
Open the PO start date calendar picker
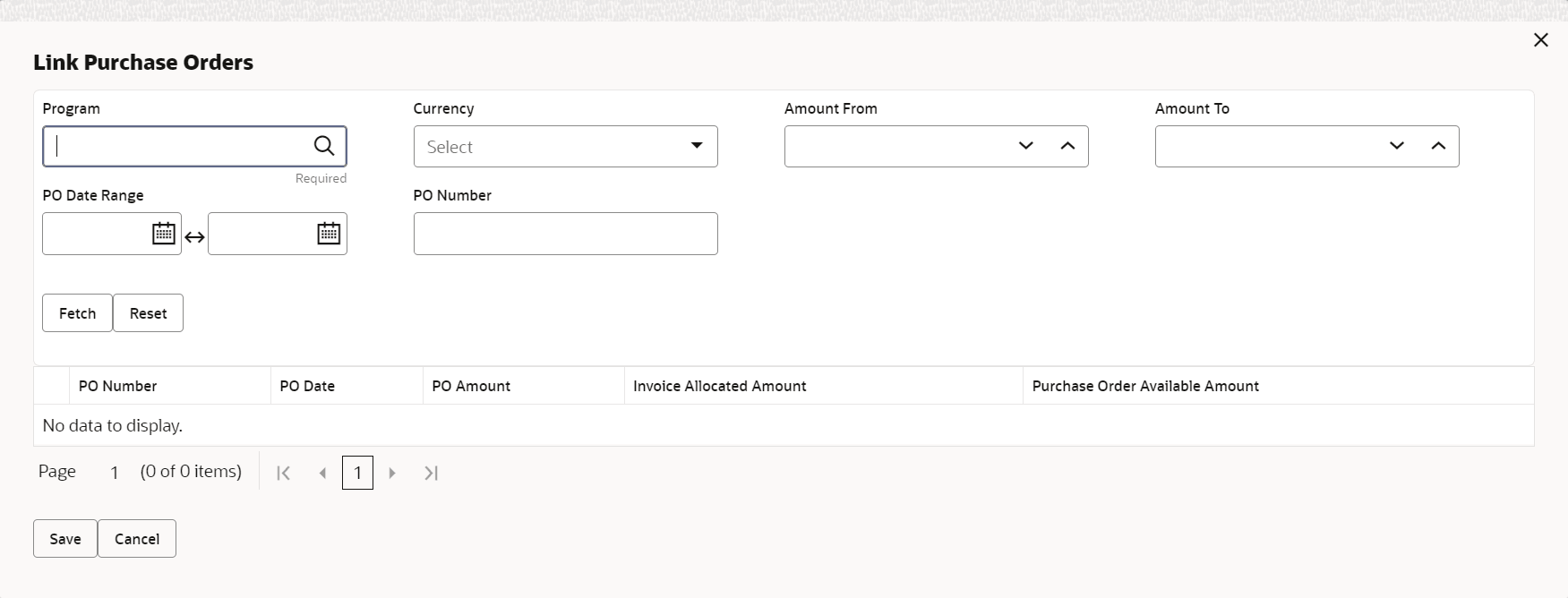(163, 234)
